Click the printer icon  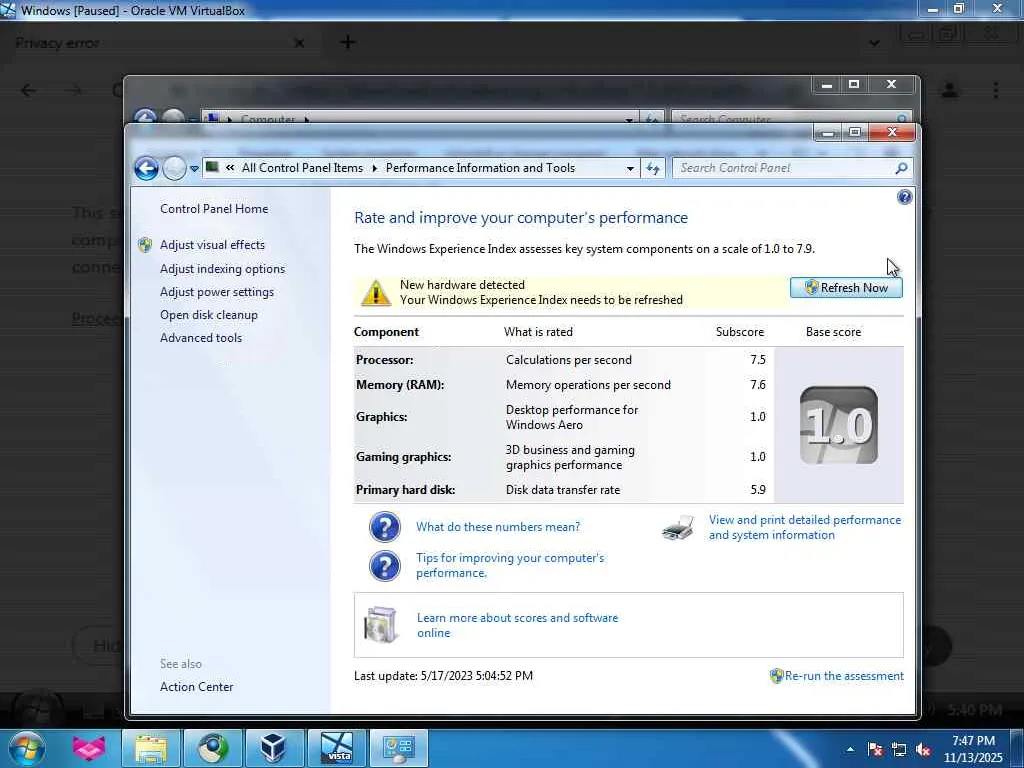[678, 528]
